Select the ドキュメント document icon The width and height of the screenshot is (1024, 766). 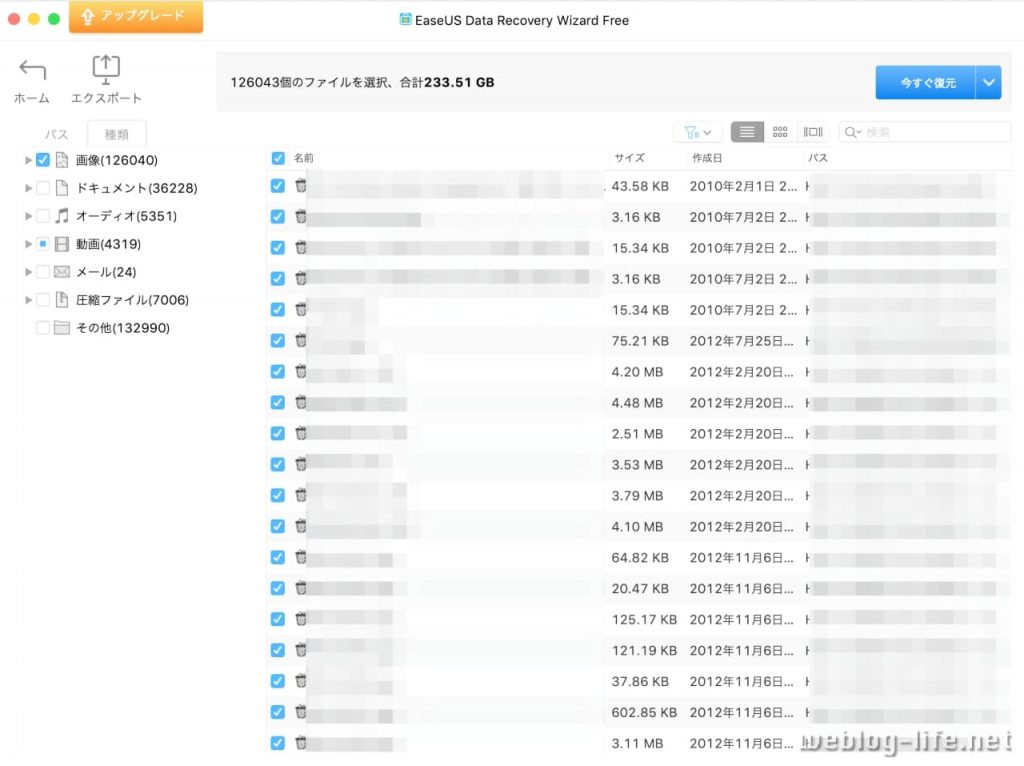(x=62, y=188)
